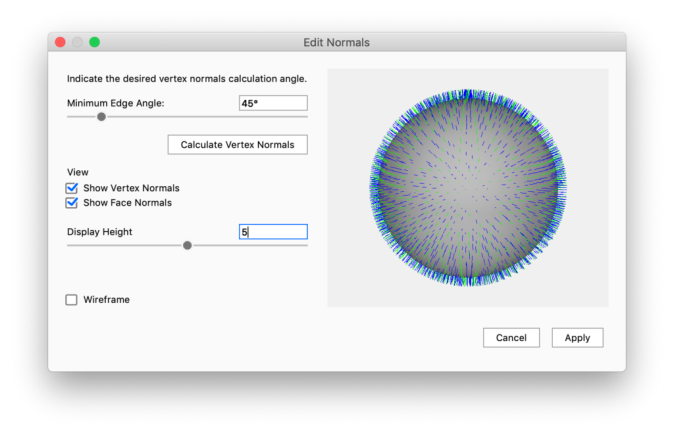The width and height of the screenshot is (674, 435).
Task: Click the Calculate Vertex Normals button
Action: 237,145
